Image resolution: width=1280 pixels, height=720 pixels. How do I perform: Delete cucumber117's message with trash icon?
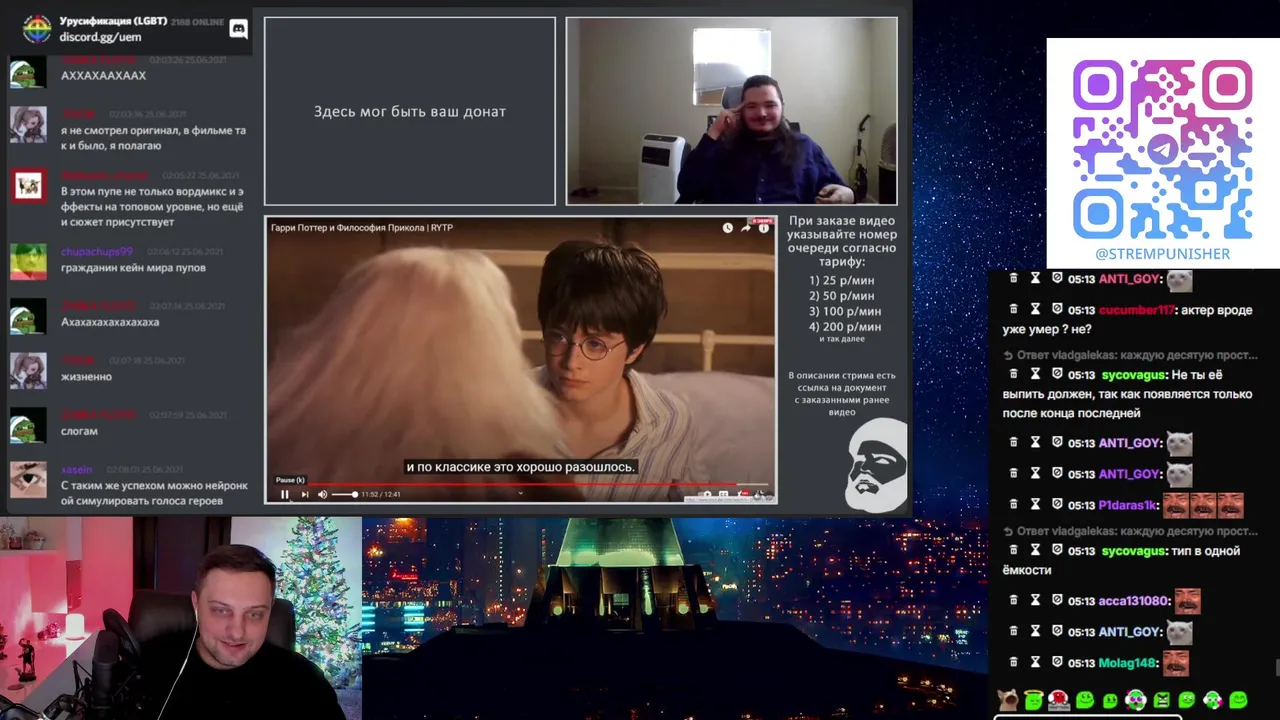click(1013, 310)
